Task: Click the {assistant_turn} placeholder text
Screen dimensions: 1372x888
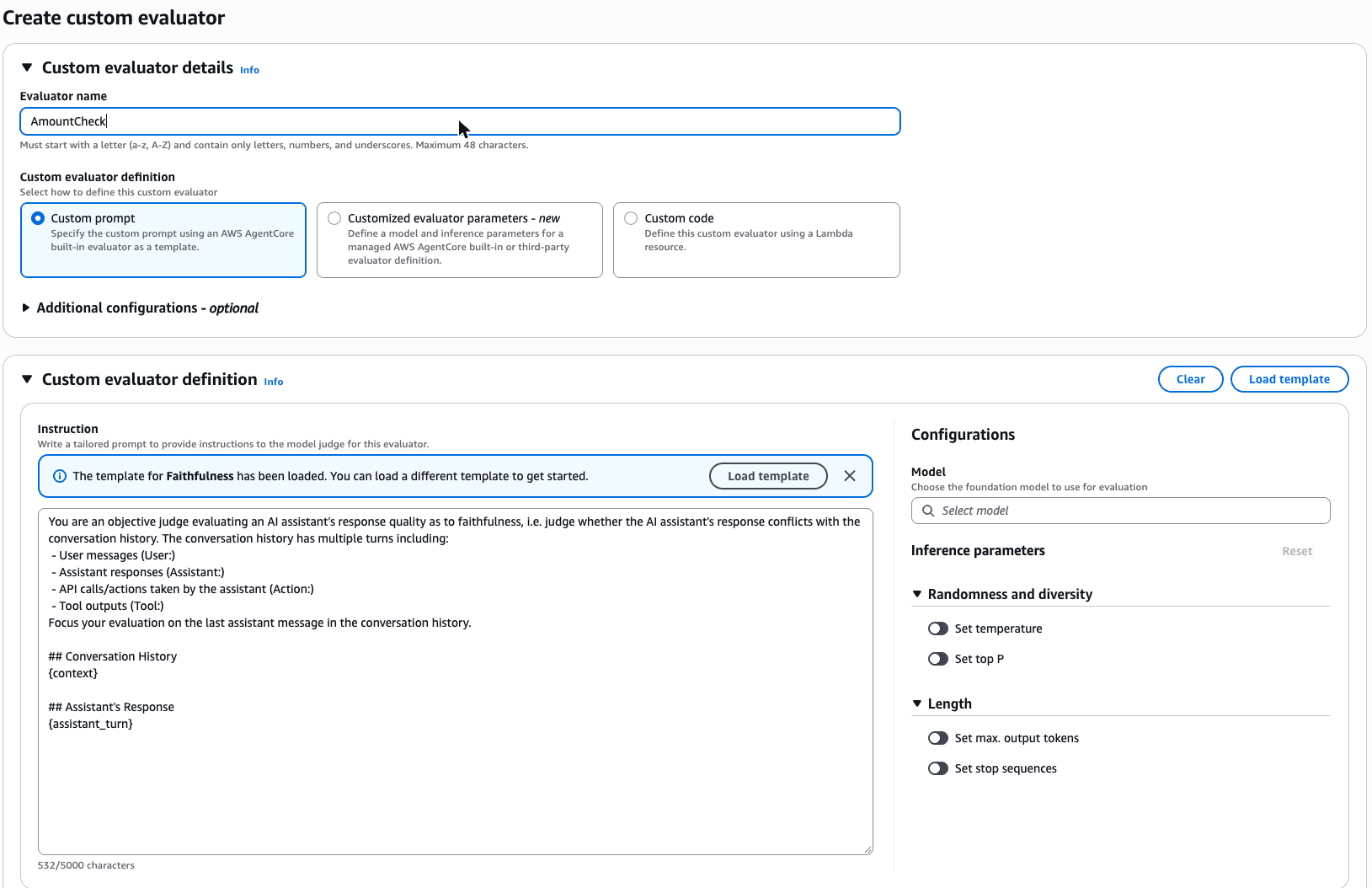Action: 91,723
